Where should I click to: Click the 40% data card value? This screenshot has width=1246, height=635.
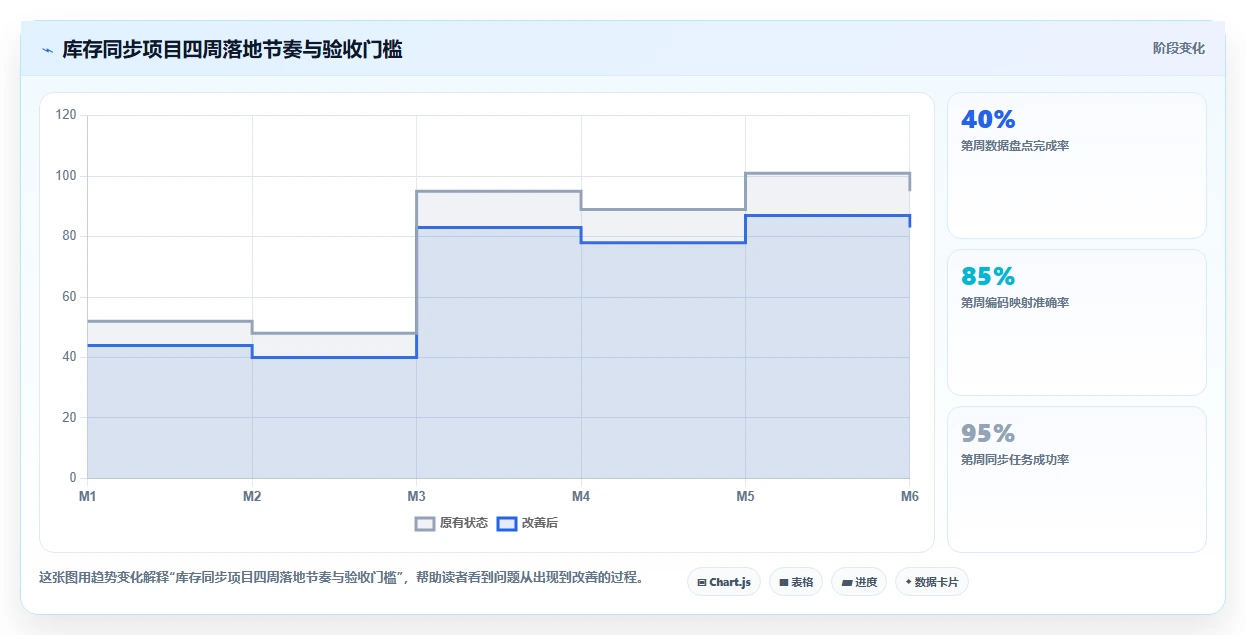988,120
